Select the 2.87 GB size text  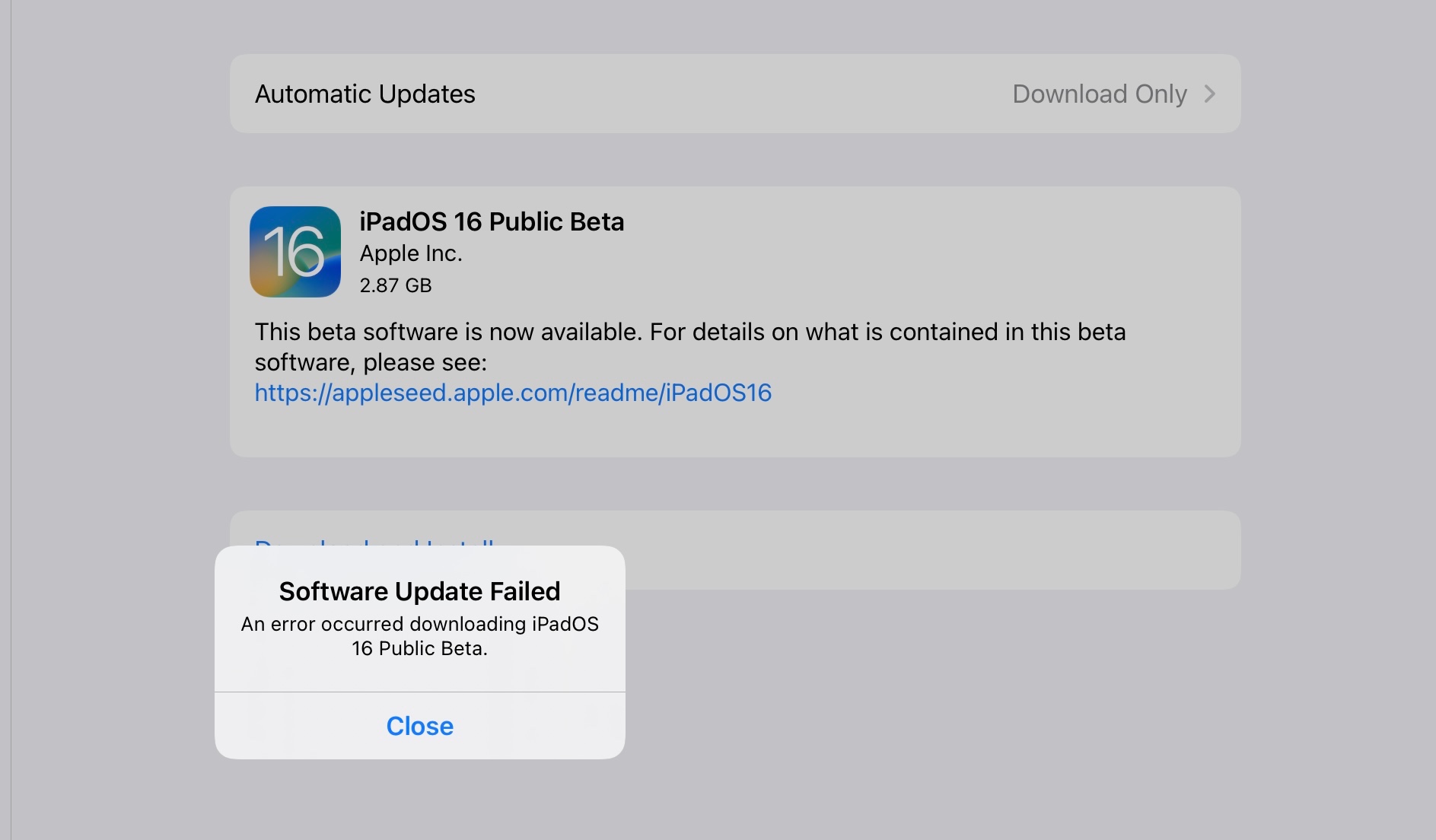click(396, 285)
